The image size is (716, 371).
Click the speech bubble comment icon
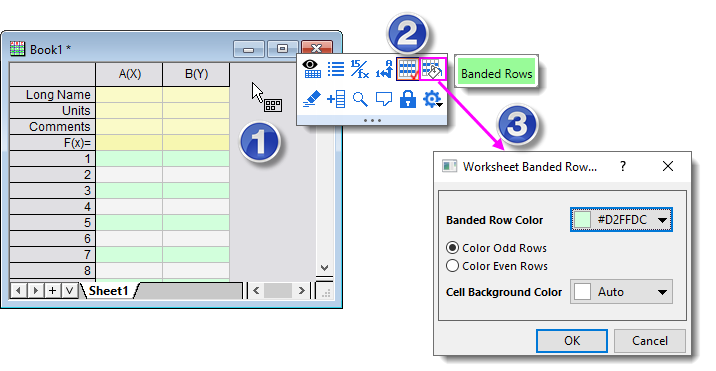pyautogui.click(x=384, y=99)
